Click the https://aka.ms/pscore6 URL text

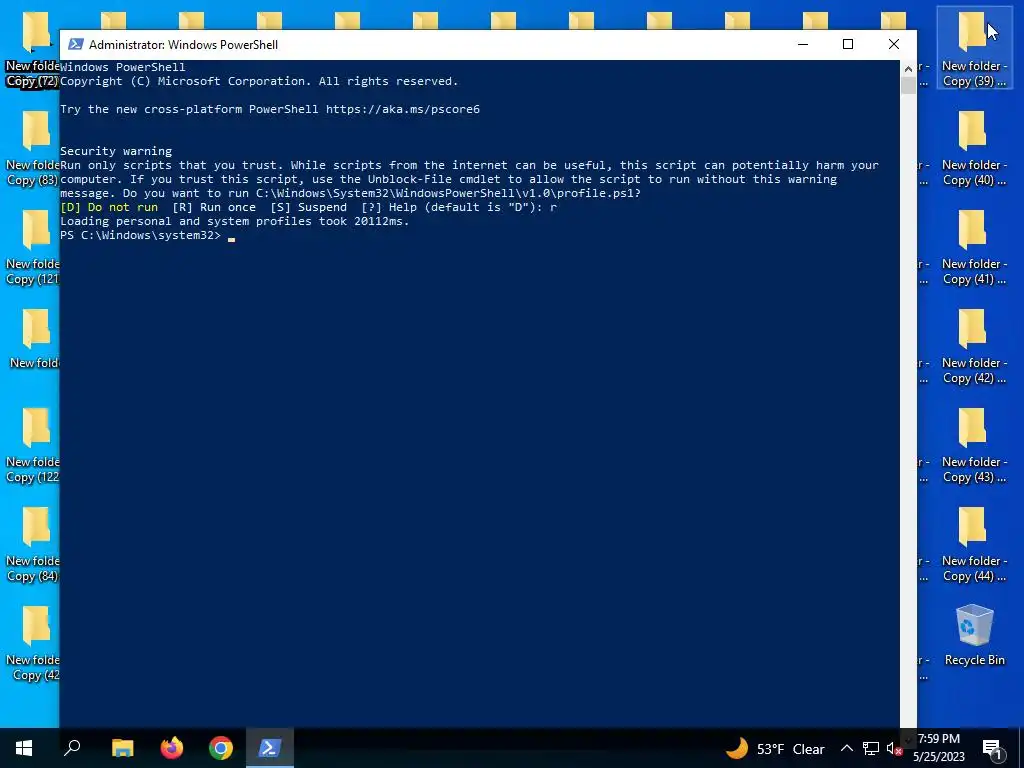(403, 109)
